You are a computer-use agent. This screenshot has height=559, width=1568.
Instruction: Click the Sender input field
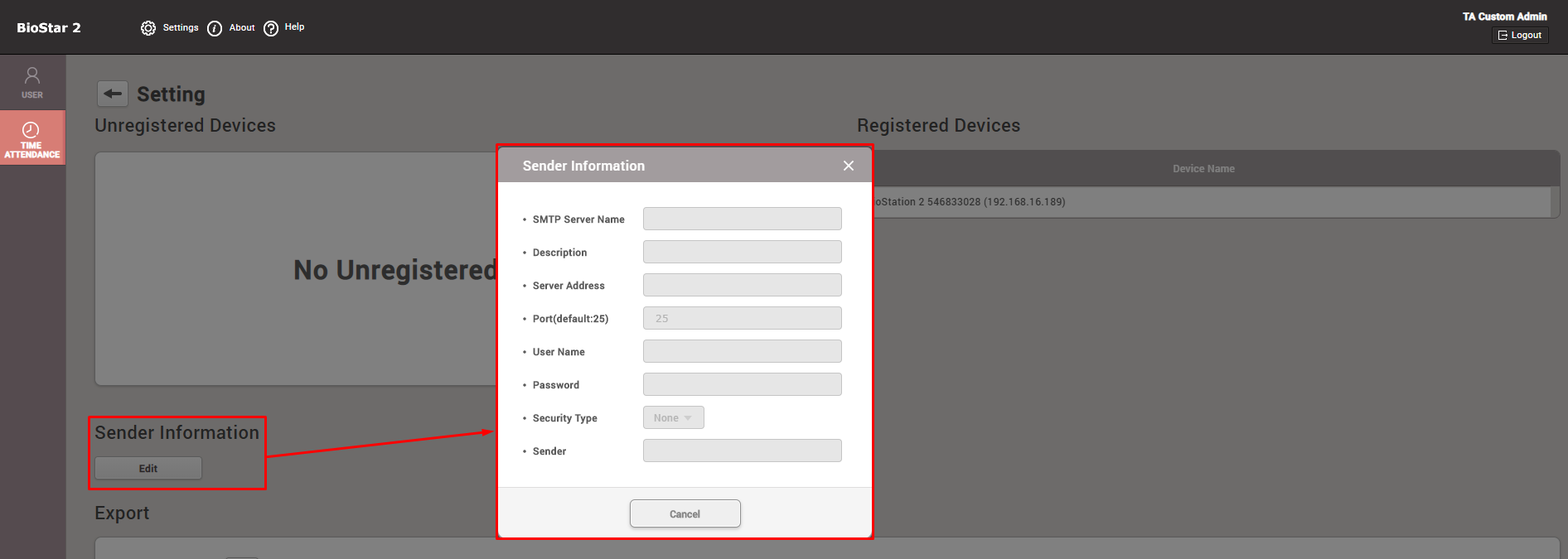(742, 451)
